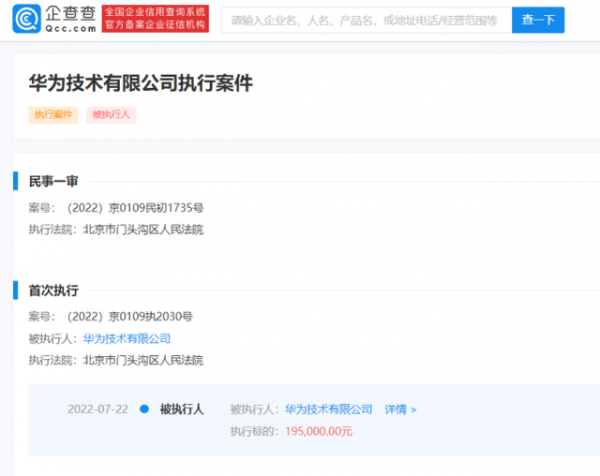This screenshot has height=476, width=600.
Task: Click the court name under 民事一审
Action: point(143,230)
